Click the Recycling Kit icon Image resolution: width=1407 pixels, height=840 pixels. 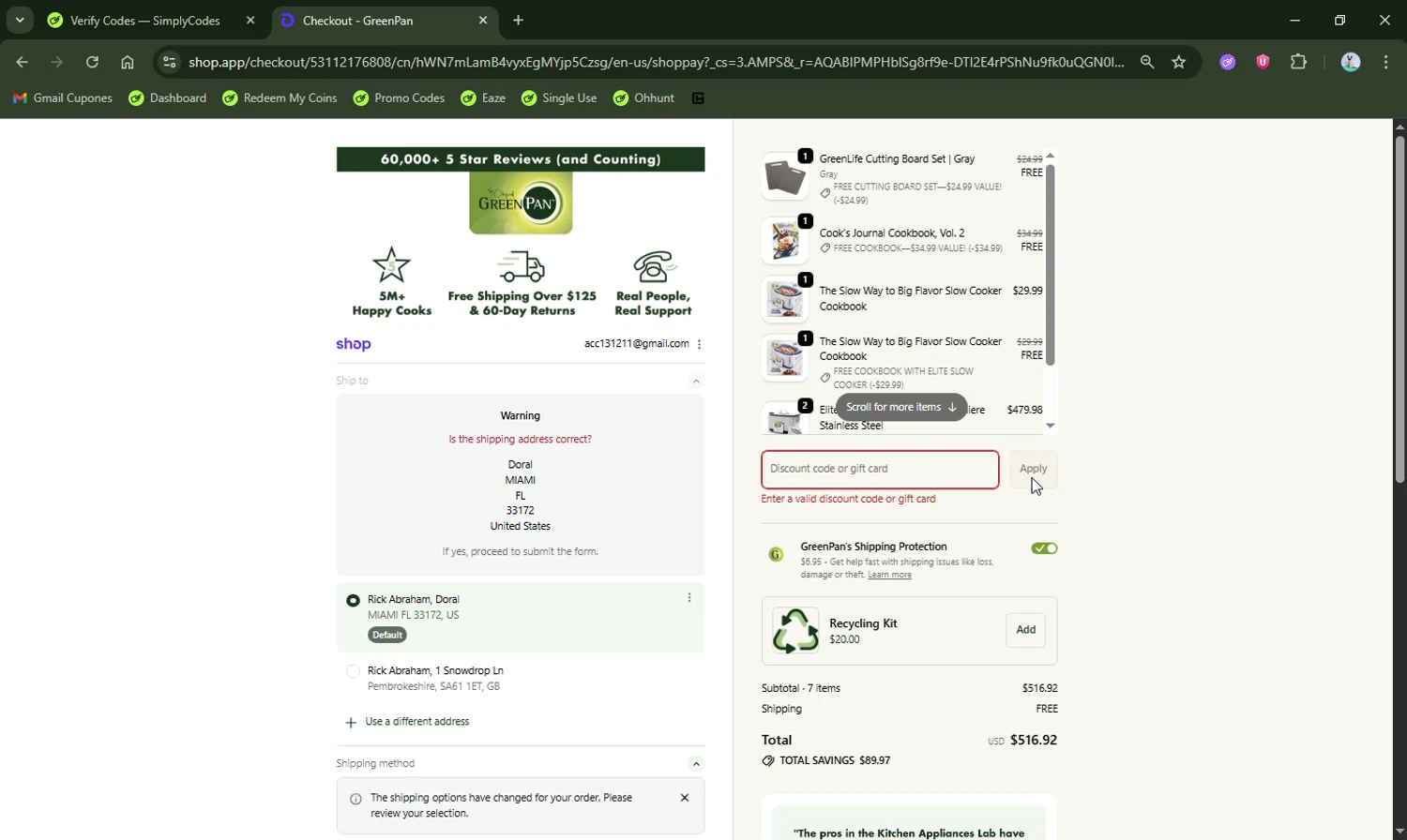click(795, 630)
